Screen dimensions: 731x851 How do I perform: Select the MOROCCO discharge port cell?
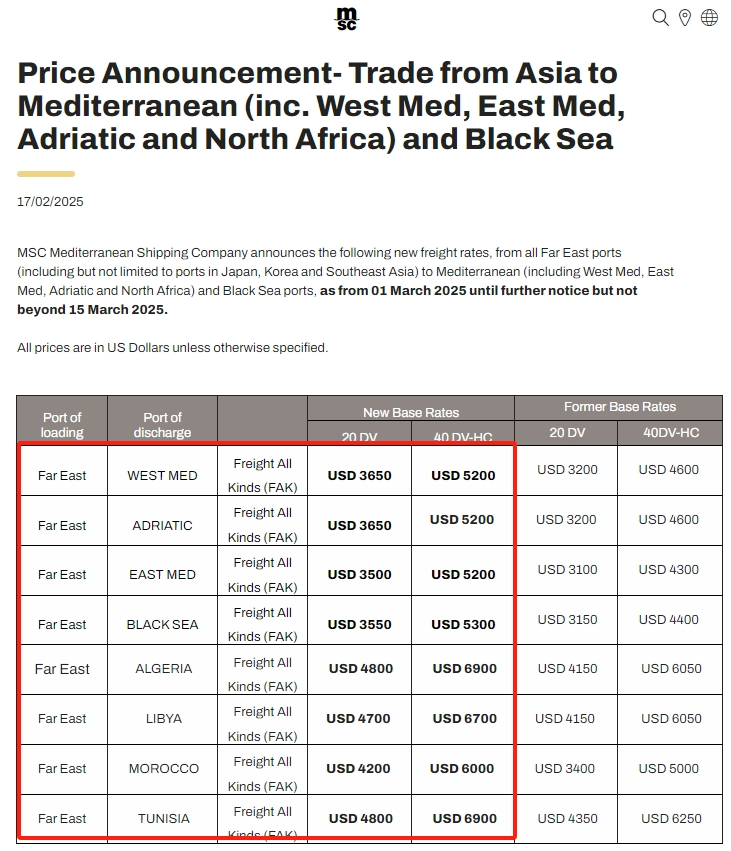point(162,768)
